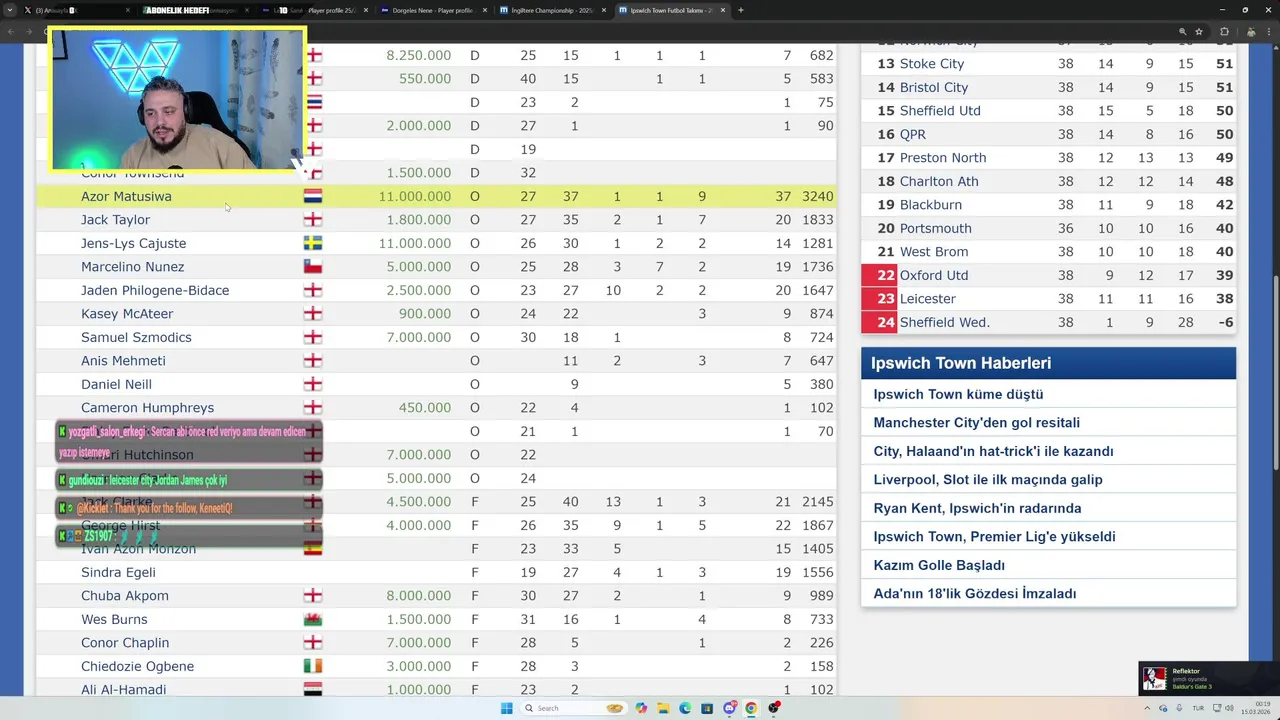
Task: Open Sheffield Wed. in the standings
Action: (945, 322)
